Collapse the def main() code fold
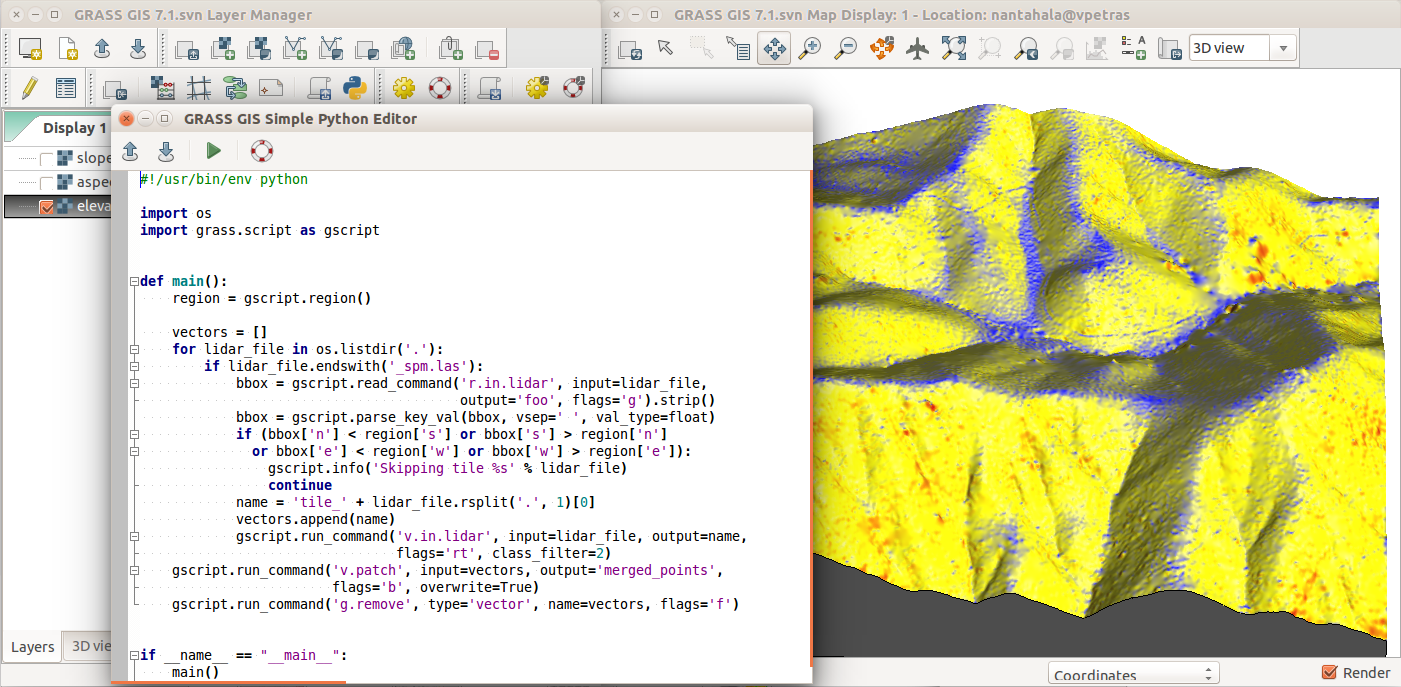1401x687 pixels. pyautogui.click(x=133, y=282)
